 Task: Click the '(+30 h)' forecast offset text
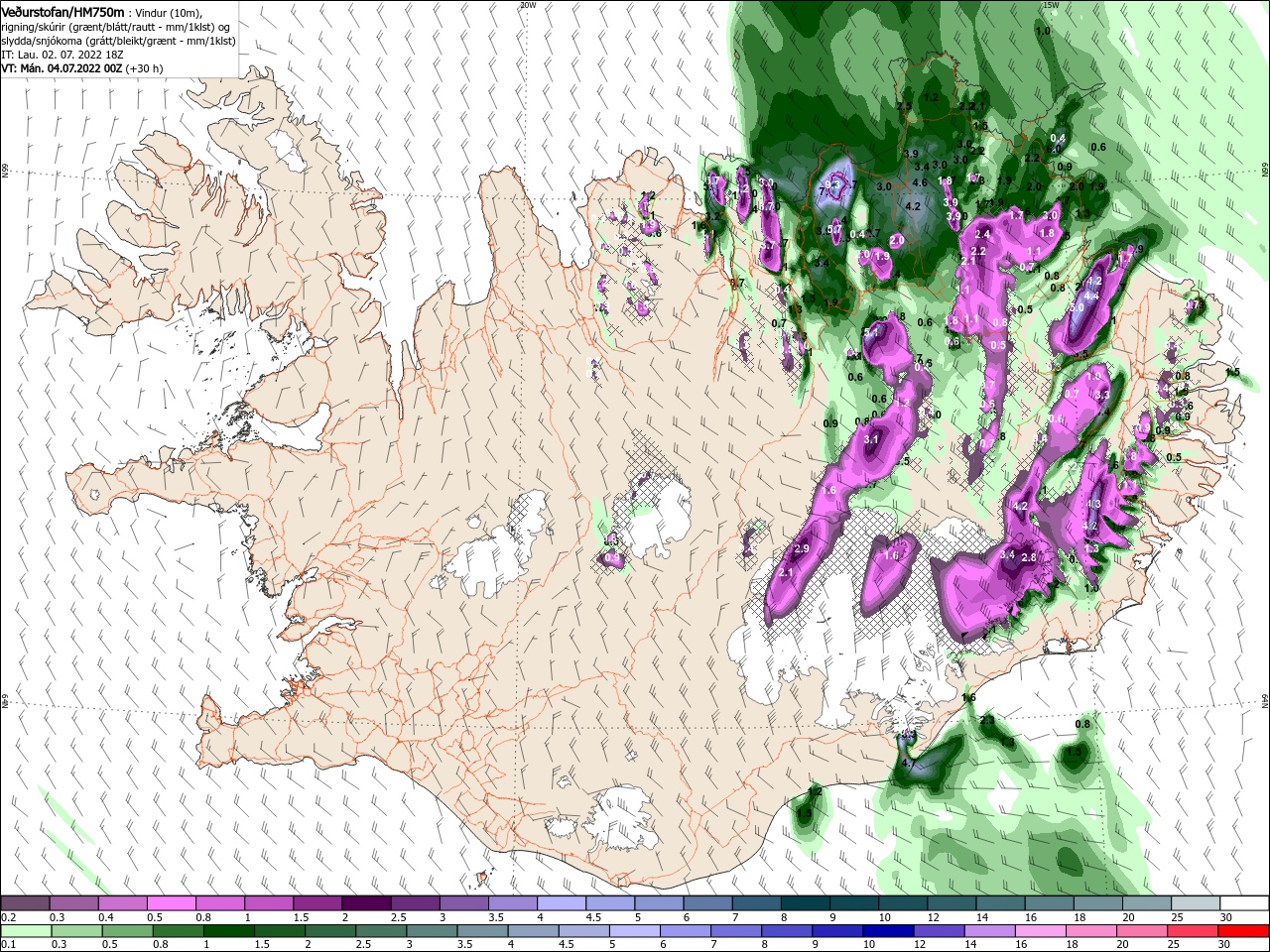point(145,68)
